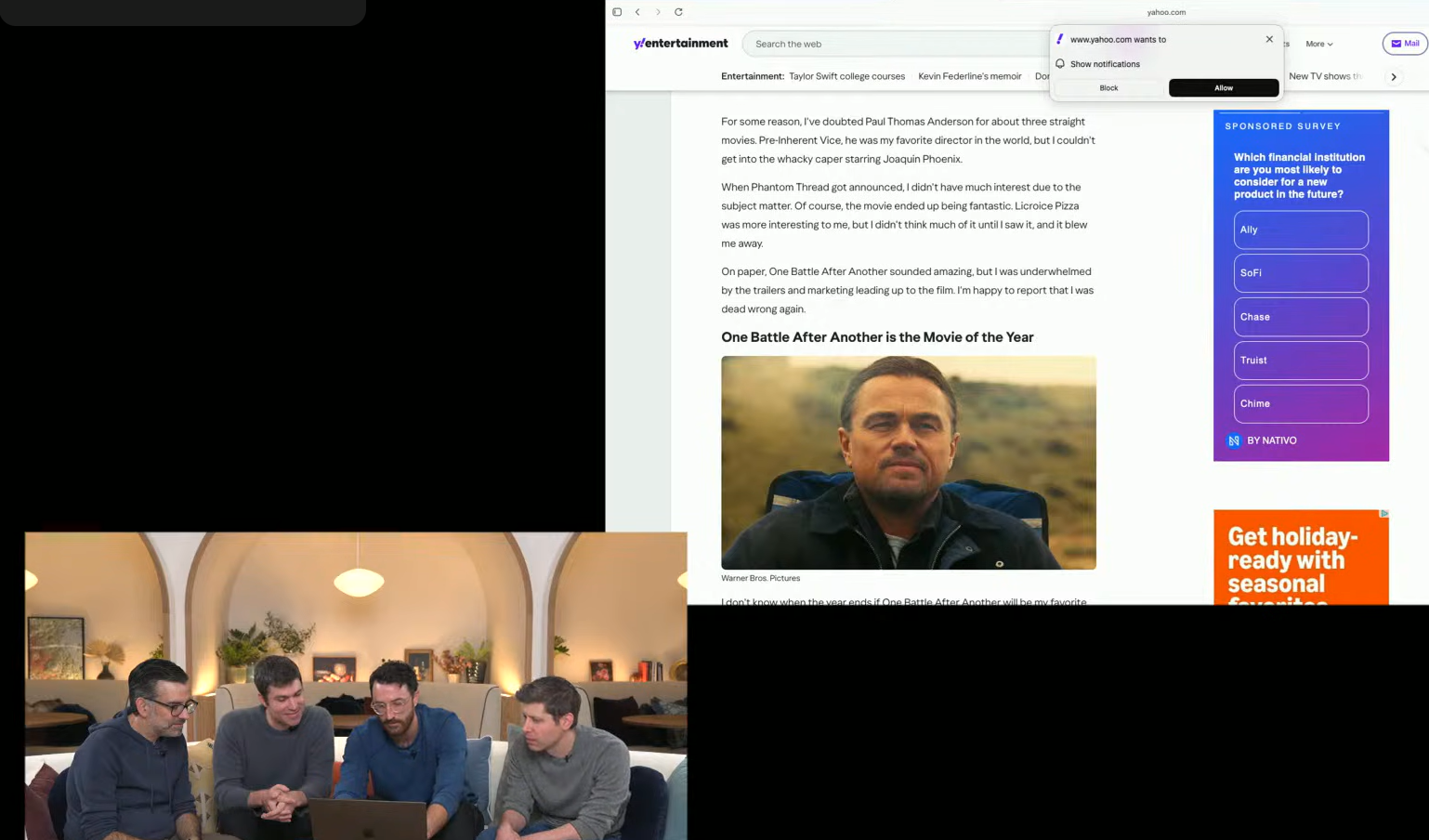Reload the page with refresh icon
This screenshot has width=1429, height=840.
[678, 12]
